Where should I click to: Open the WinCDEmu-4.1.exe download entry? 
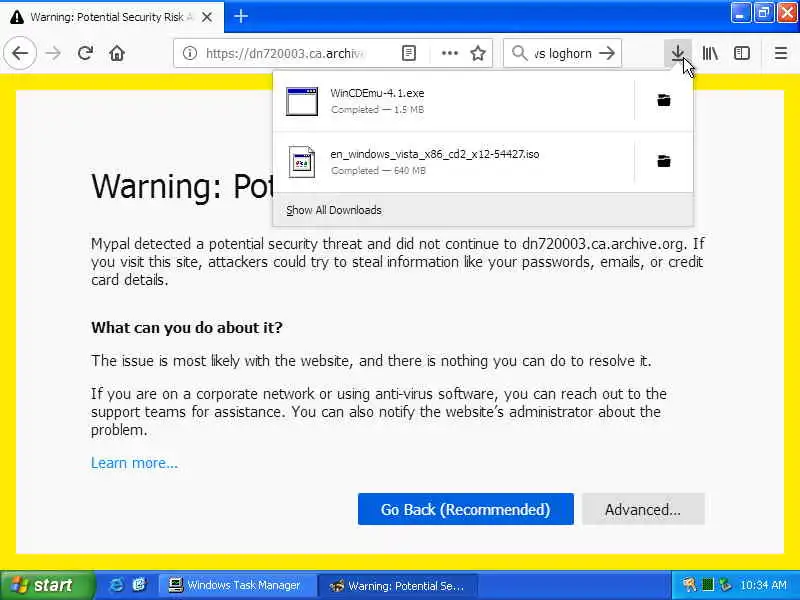pos(454,101)
